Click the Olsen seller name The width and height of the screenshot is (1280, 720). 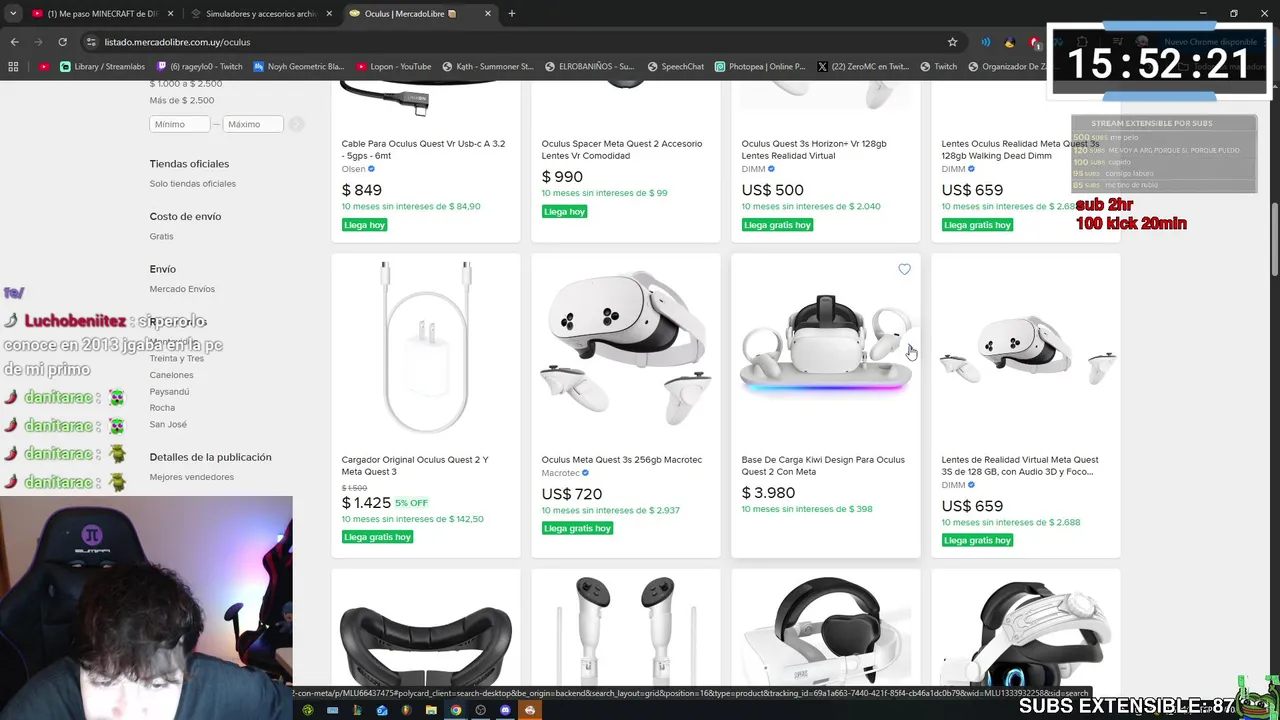[x=353, y=169]
